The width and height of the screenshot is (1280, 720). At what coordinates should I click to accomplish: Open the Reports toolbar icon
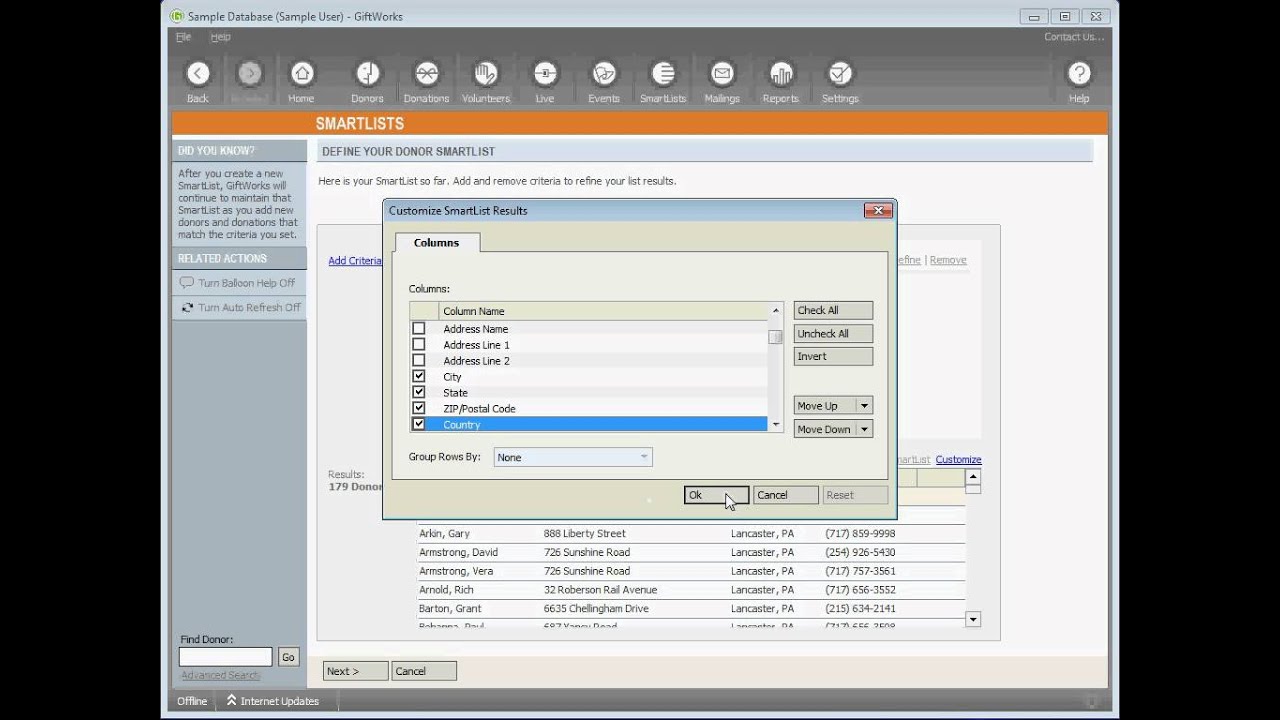click(781, 74)
